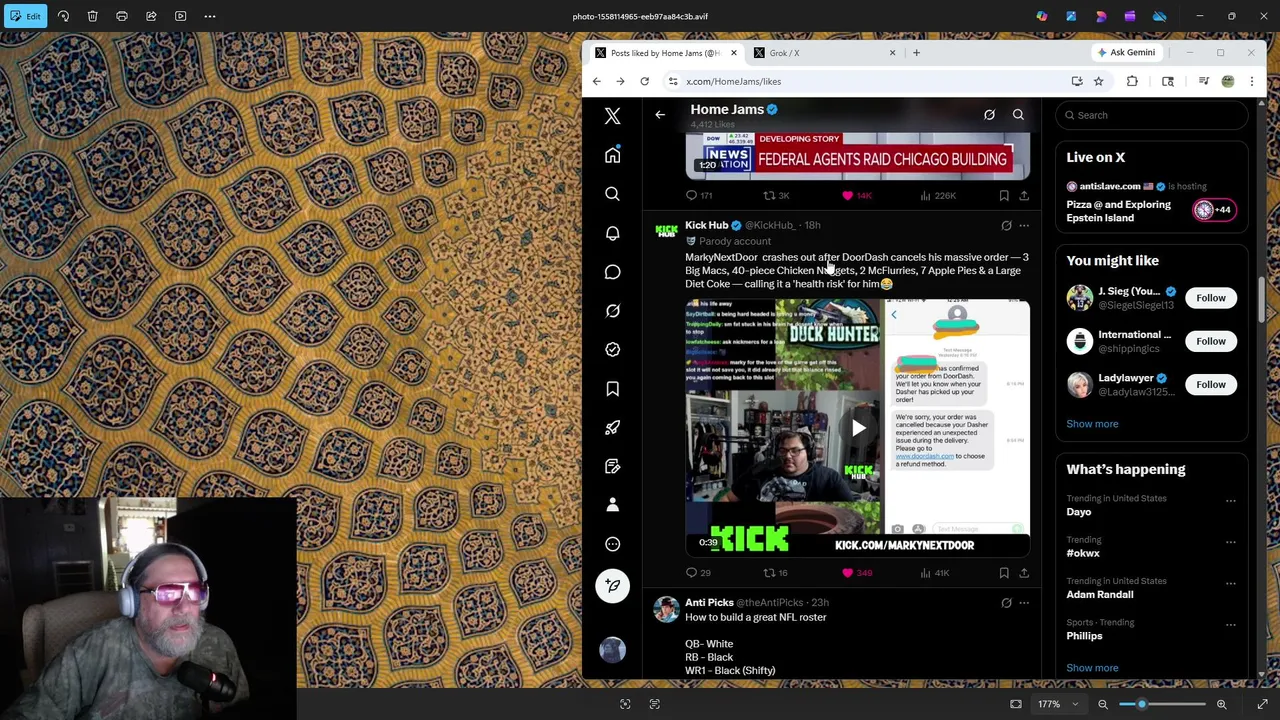The width and height of the screenshot is (1280, 720).
Task: Open the Adam Randall trending topic
Action: [x=1099, y=595]
